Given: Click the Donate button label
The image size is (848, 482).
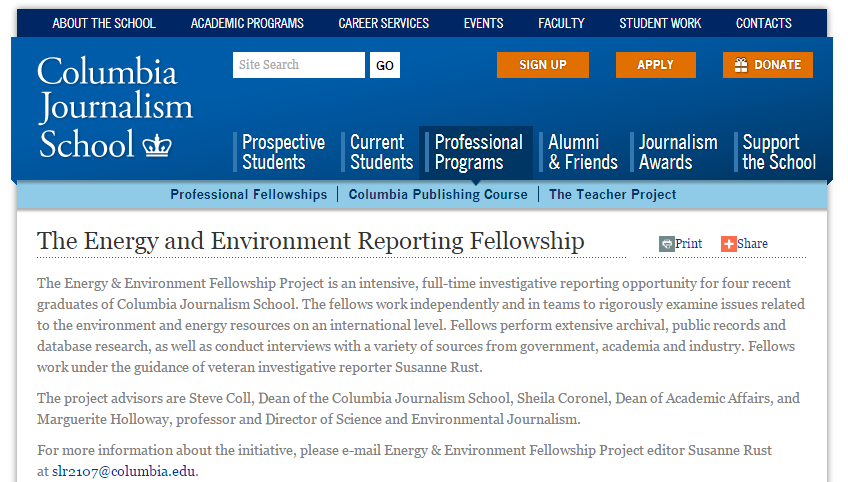Looking at the screenshot, I should (x=777, y=65).
